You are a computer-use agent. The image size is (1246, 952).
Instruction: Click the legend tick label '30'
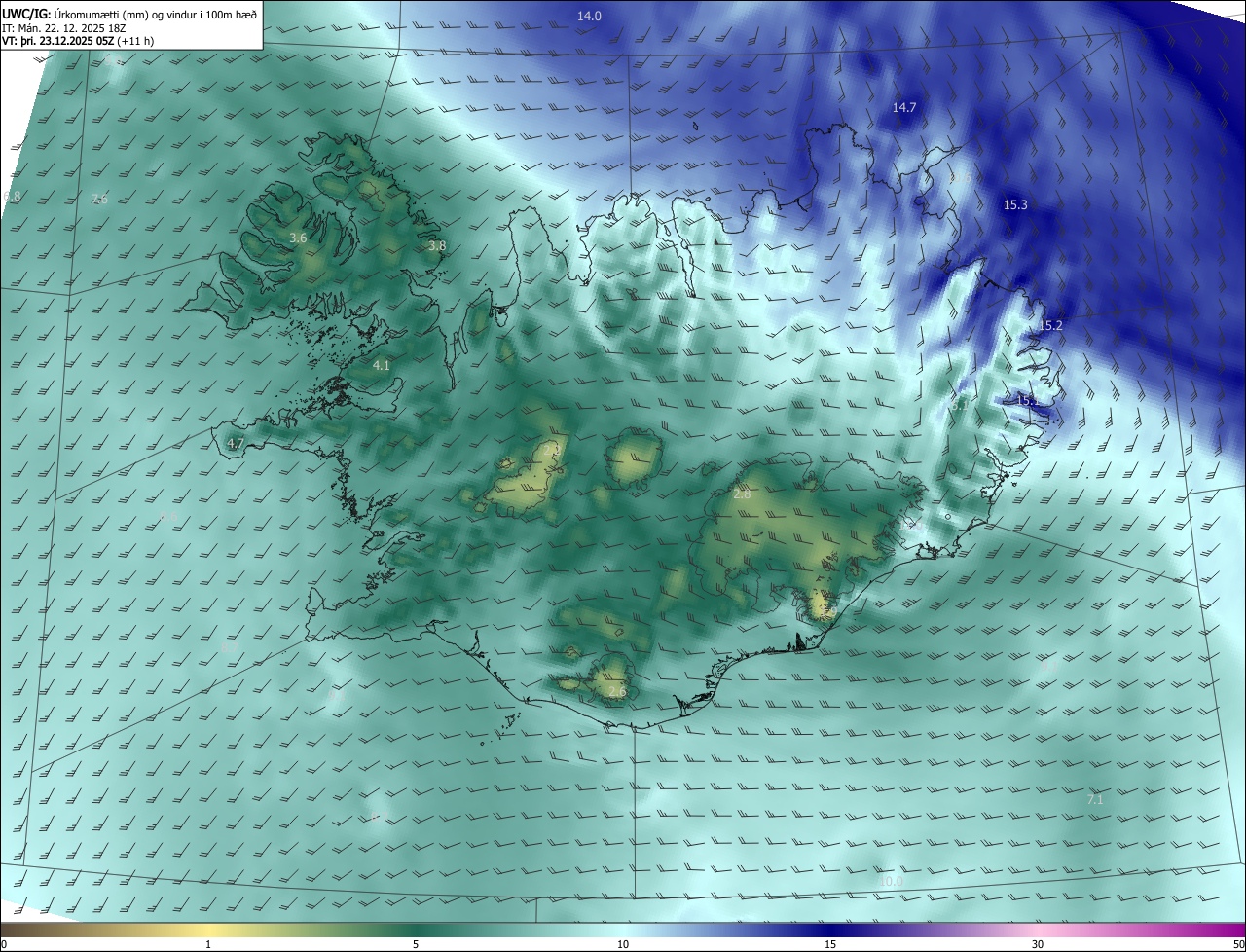coord(1038,944)
